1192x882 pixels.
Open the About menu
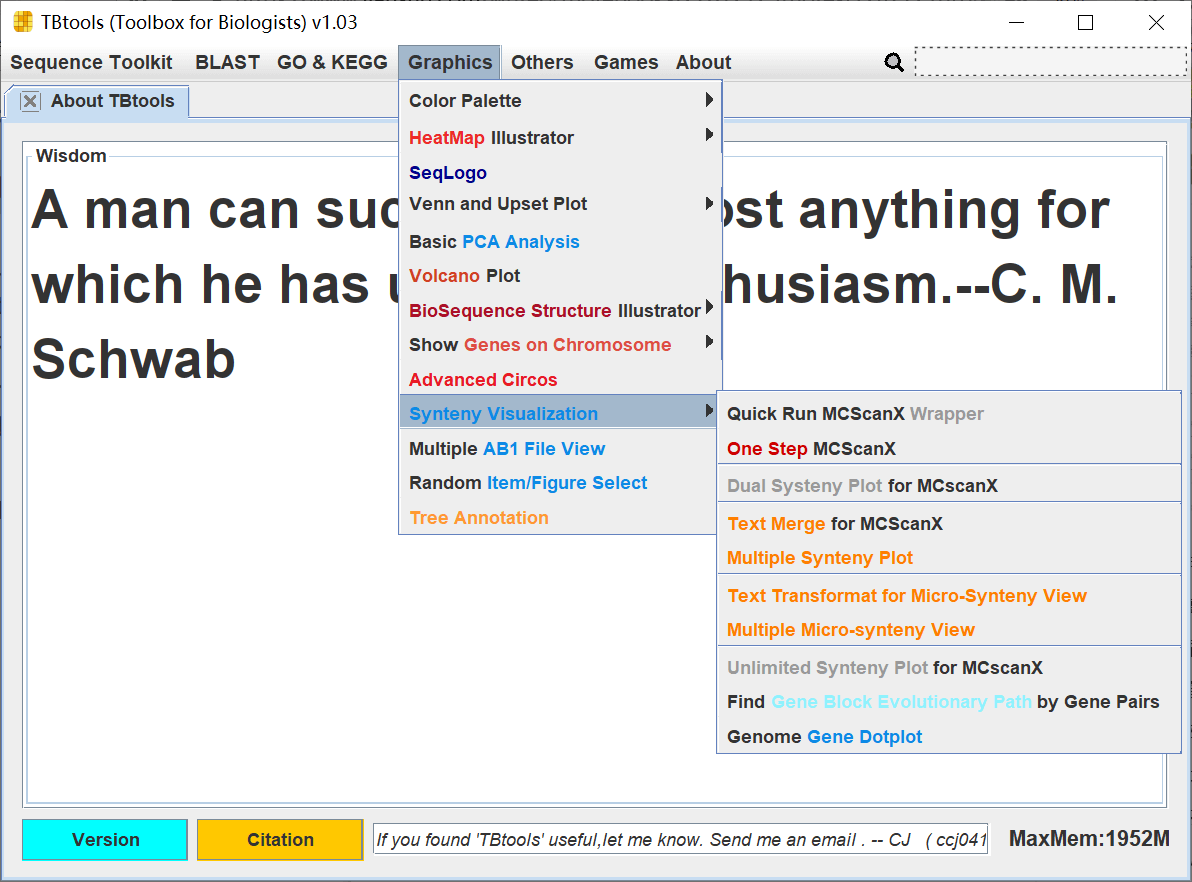(x=704, y=62)
